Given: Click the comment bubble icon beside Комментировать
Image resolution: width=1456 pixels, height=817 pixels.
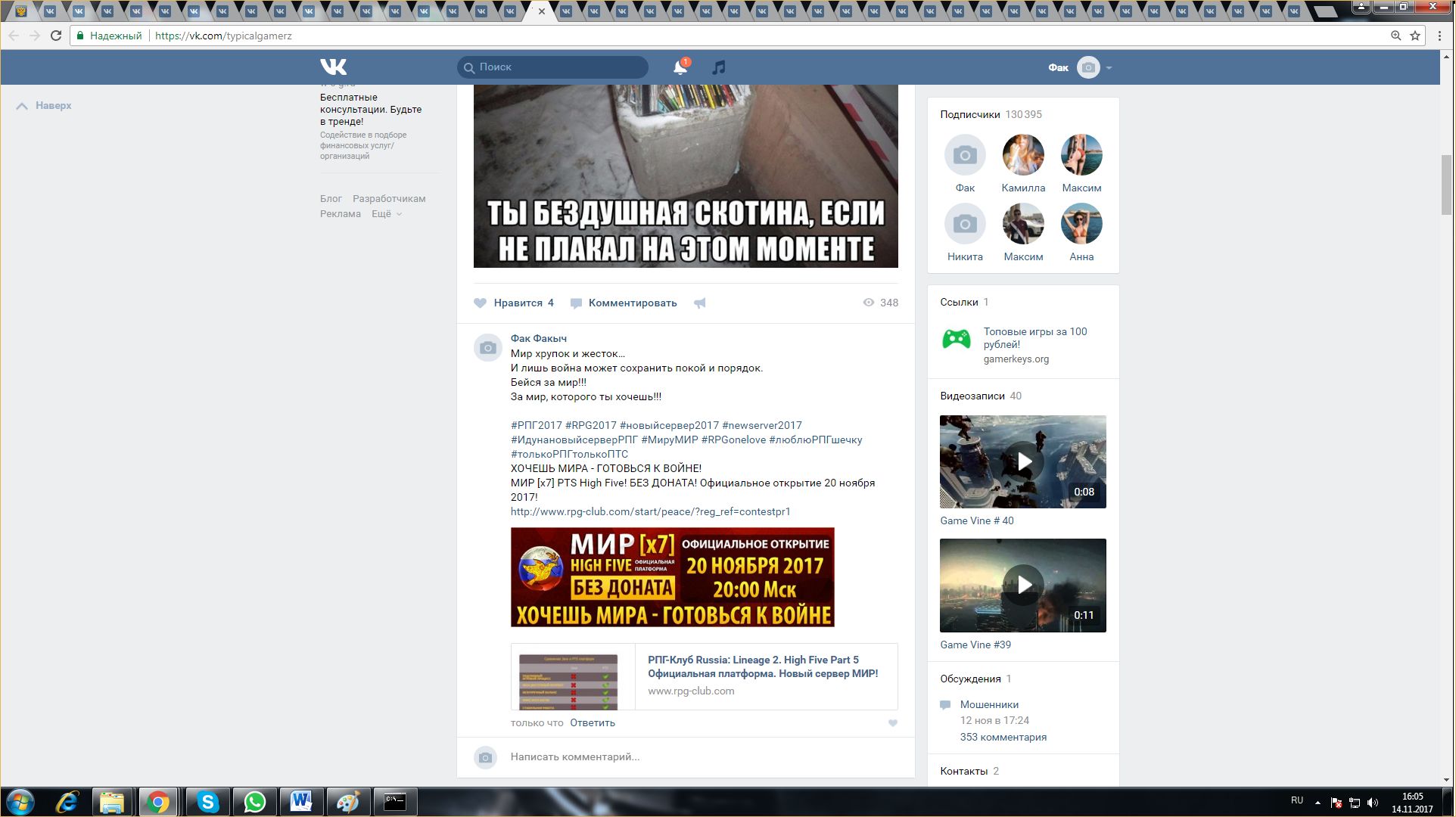Looking at the screenshot, I should coord(576,303).
